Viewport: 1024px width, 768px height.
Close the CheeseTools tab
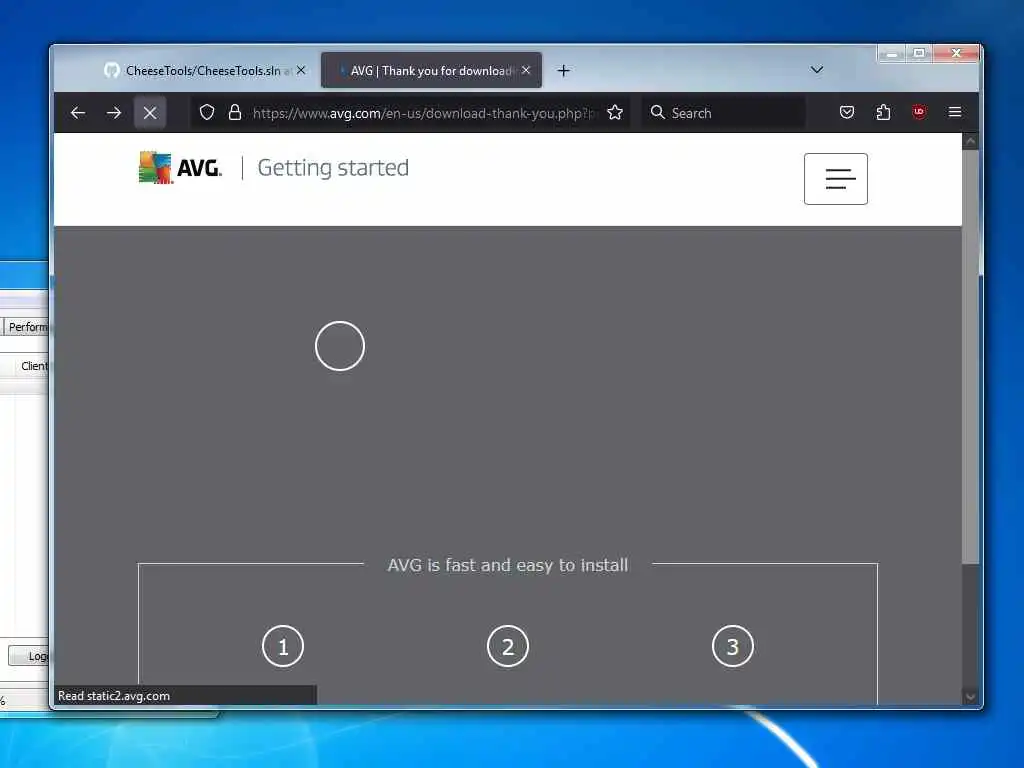click(x=301, y=70)
